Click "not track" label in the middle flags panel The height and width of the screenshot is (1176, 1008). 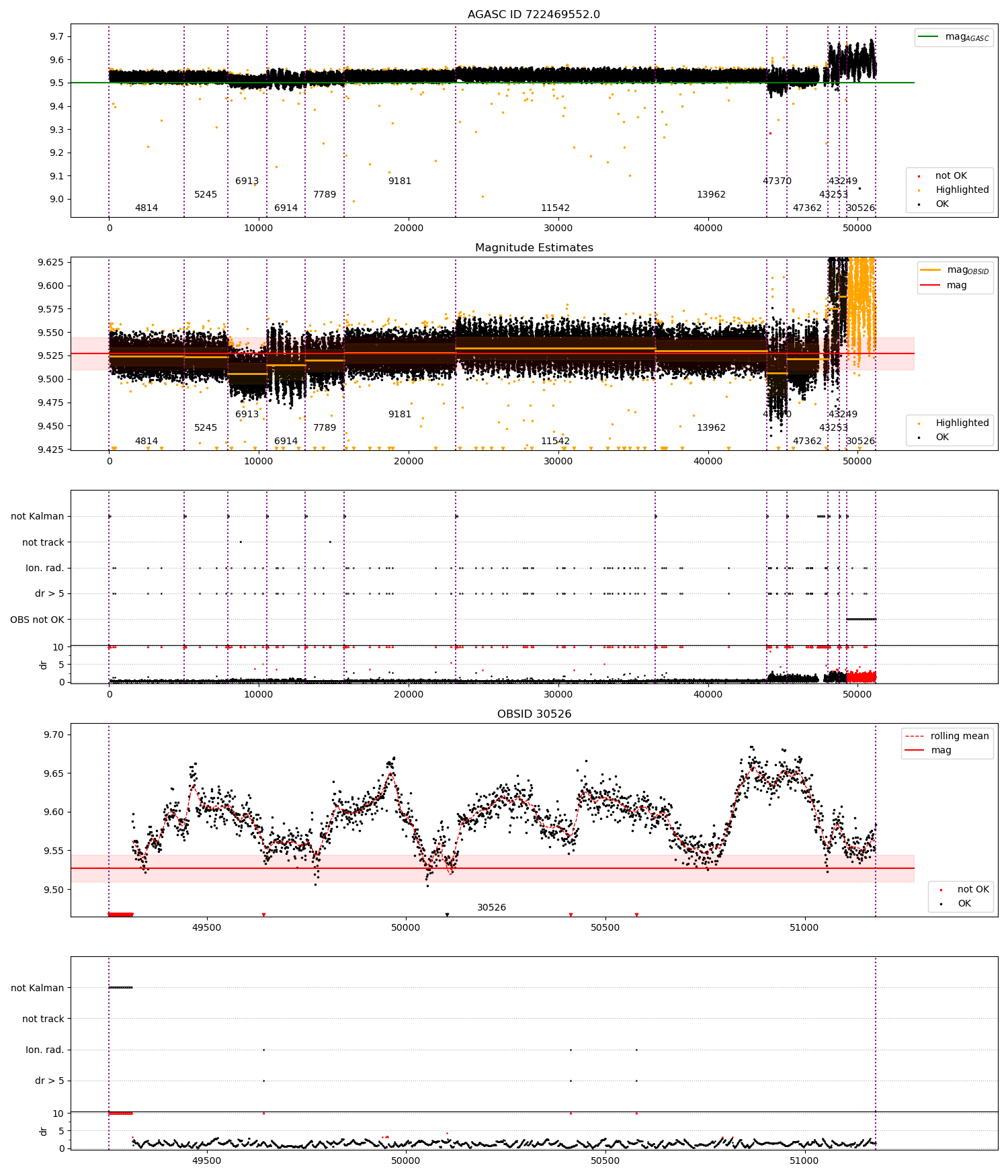(43, 542)
